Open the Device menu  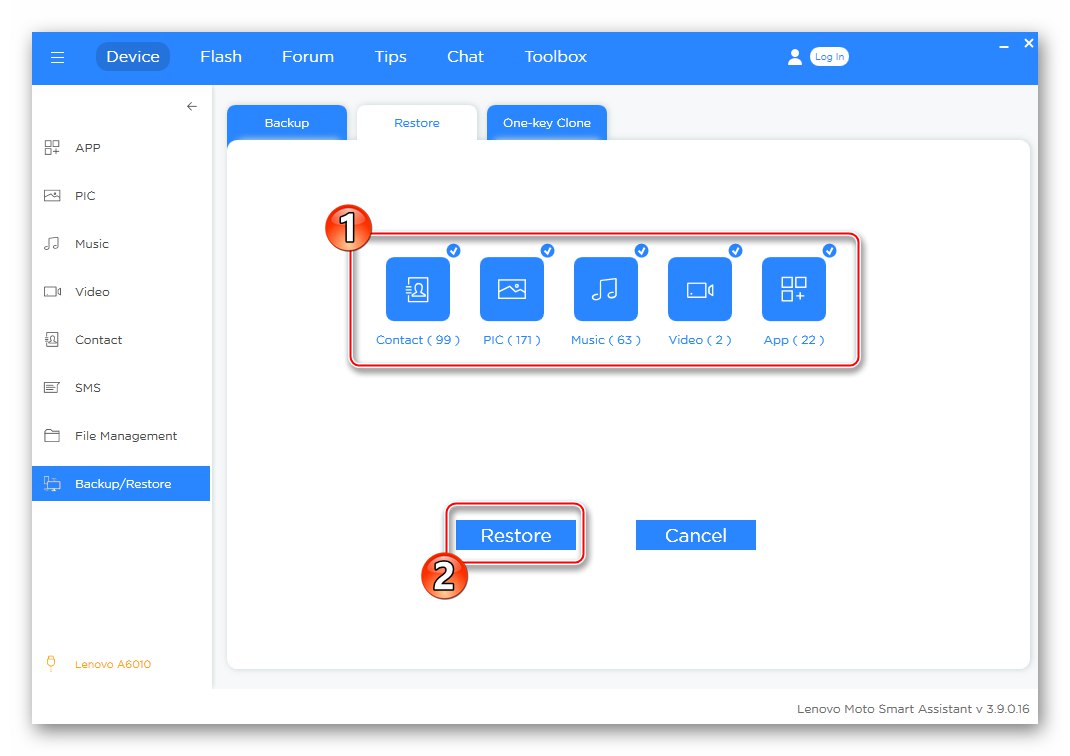click(133, 57)
